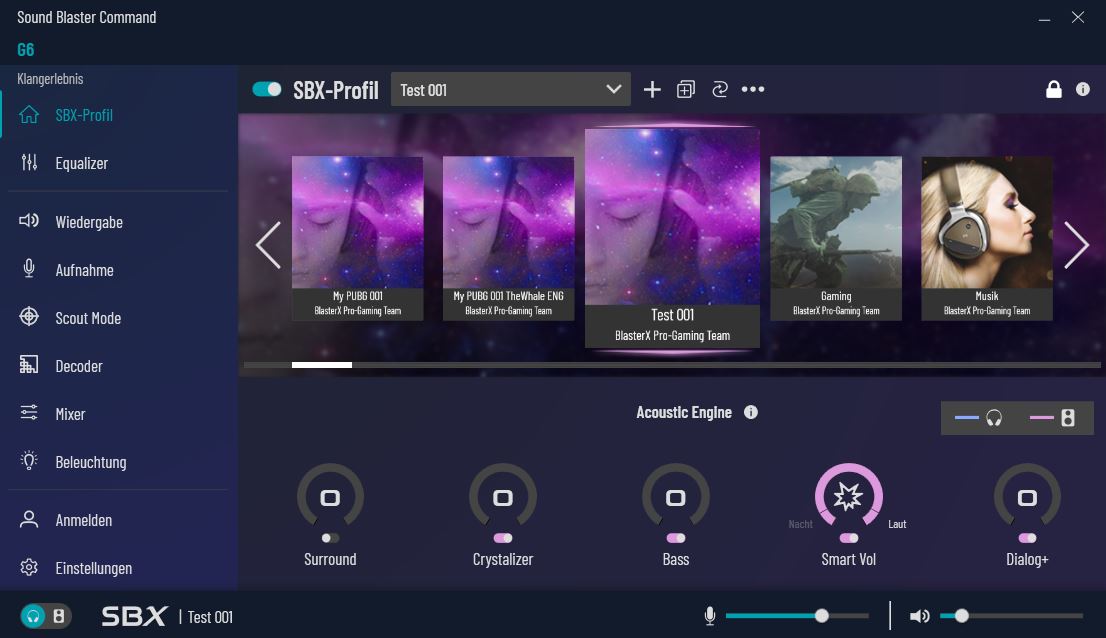Click the Mixer icon
The height and width of the screenshot is (638, 1106).
pyautogui.click(x=29, y=412)
